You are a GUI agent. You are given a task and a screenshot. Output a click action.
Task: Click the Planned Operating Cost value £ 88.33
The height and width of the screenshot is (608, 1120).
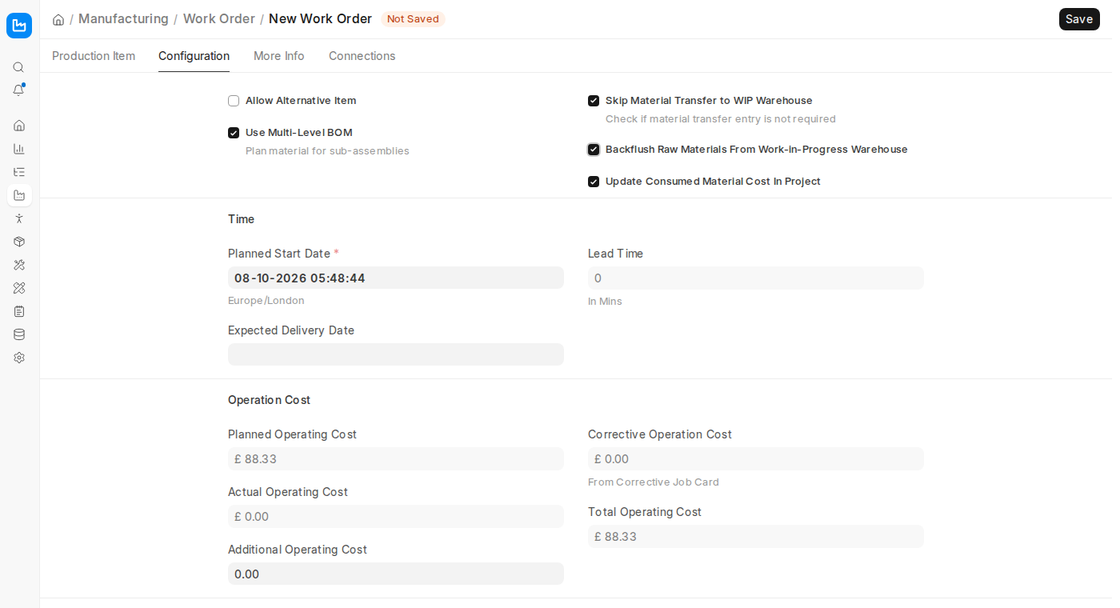396,459
